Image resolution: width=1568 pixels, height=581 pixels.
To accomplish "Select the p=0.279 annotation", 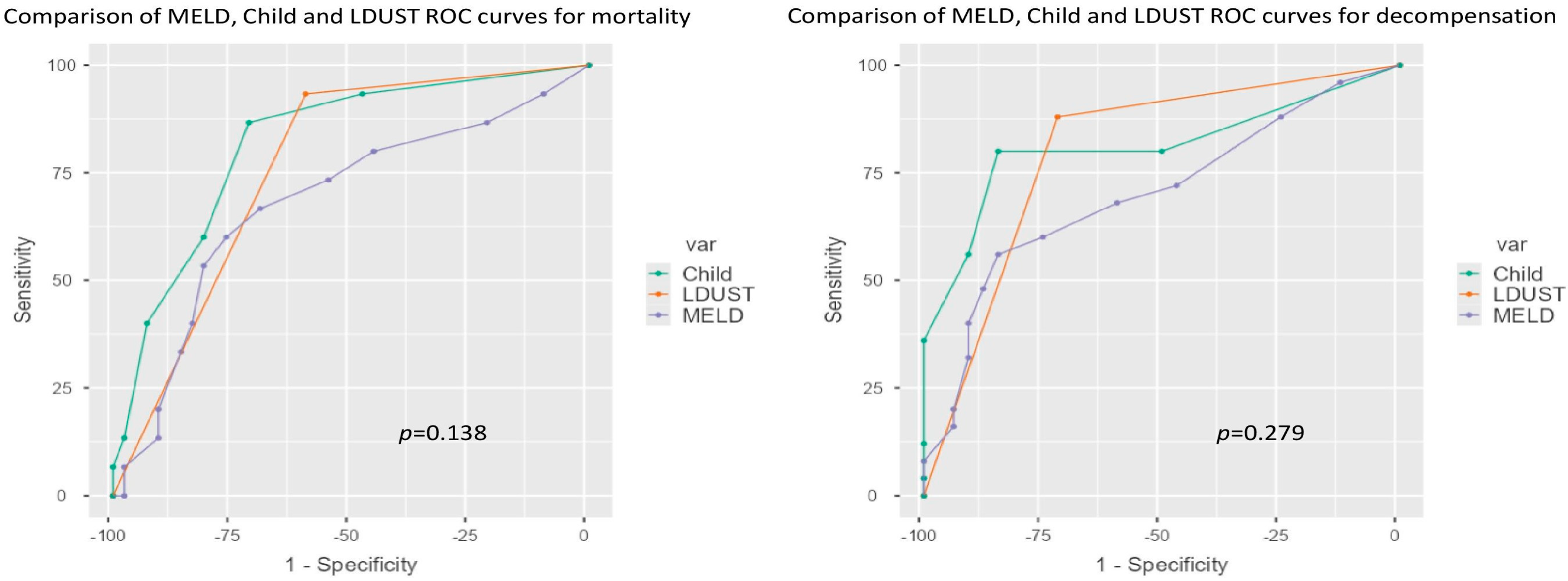I will pos(1261,434).
